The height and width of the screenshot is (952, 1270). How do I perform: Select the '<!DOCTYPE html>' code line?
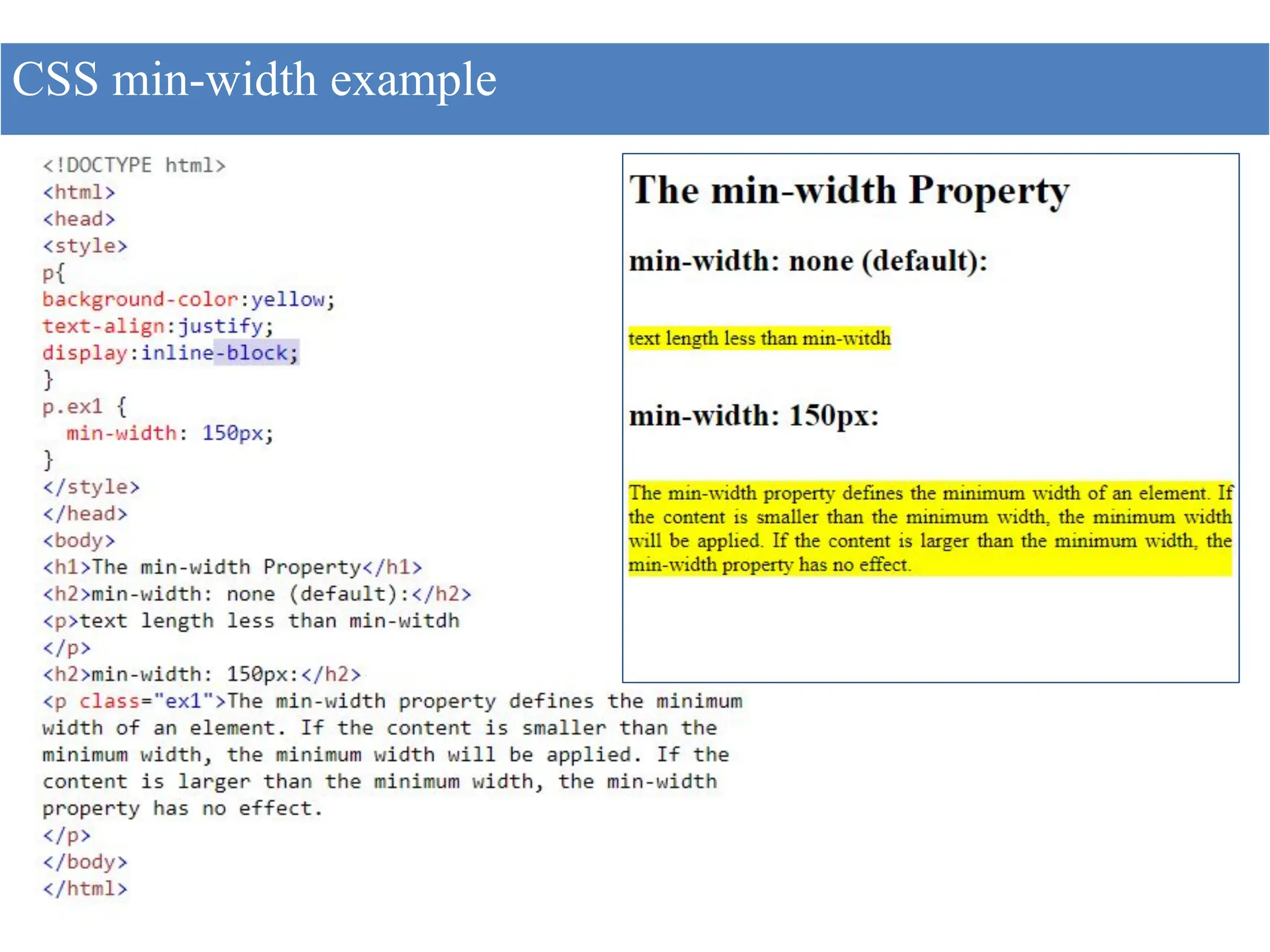click(134, 165)
